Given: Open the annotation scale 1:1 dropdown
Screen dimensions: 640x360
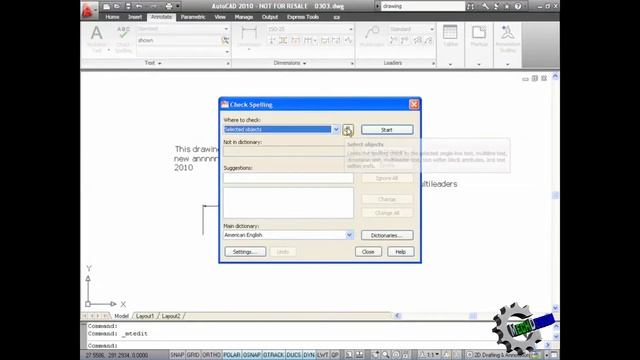Looking at the screenshot, I should 431,355.
